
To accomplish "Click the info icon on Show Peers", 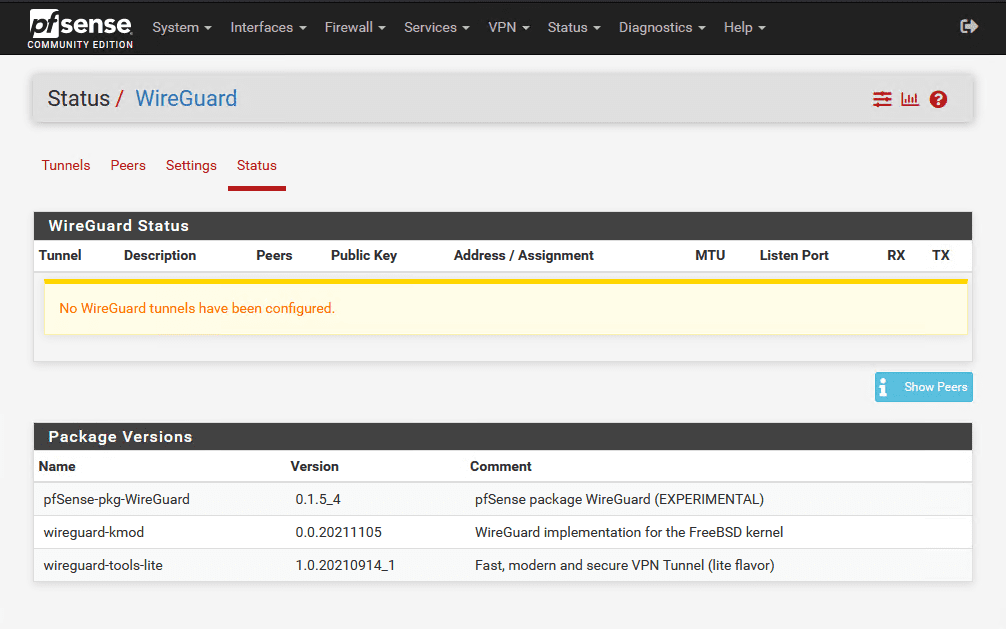I will pos(883,387).
